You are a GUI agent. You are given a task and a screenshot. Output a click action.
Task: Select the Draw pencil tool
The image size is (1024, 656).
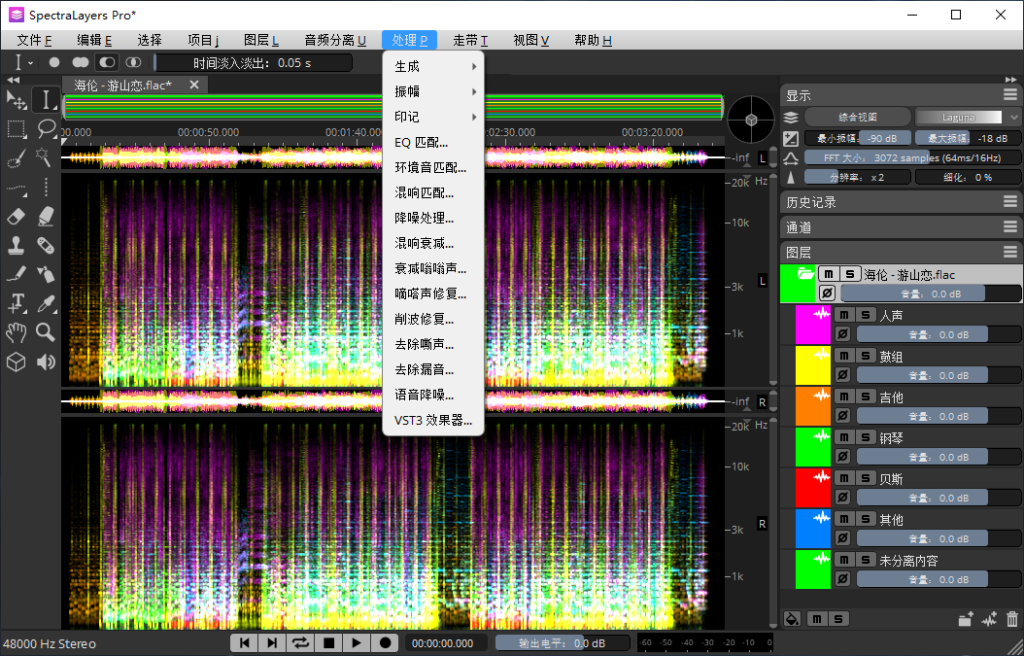[16, 274]
